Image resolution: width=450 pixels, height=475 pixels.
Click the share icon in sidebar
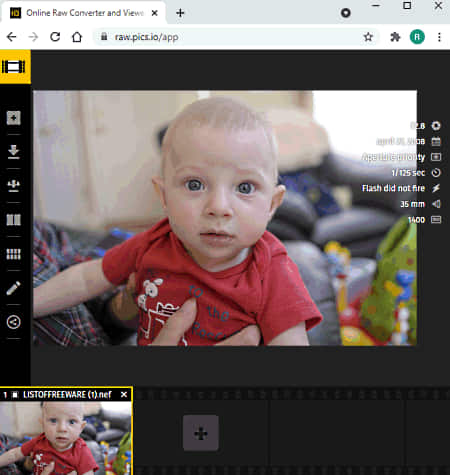click(x=14, y=322)
